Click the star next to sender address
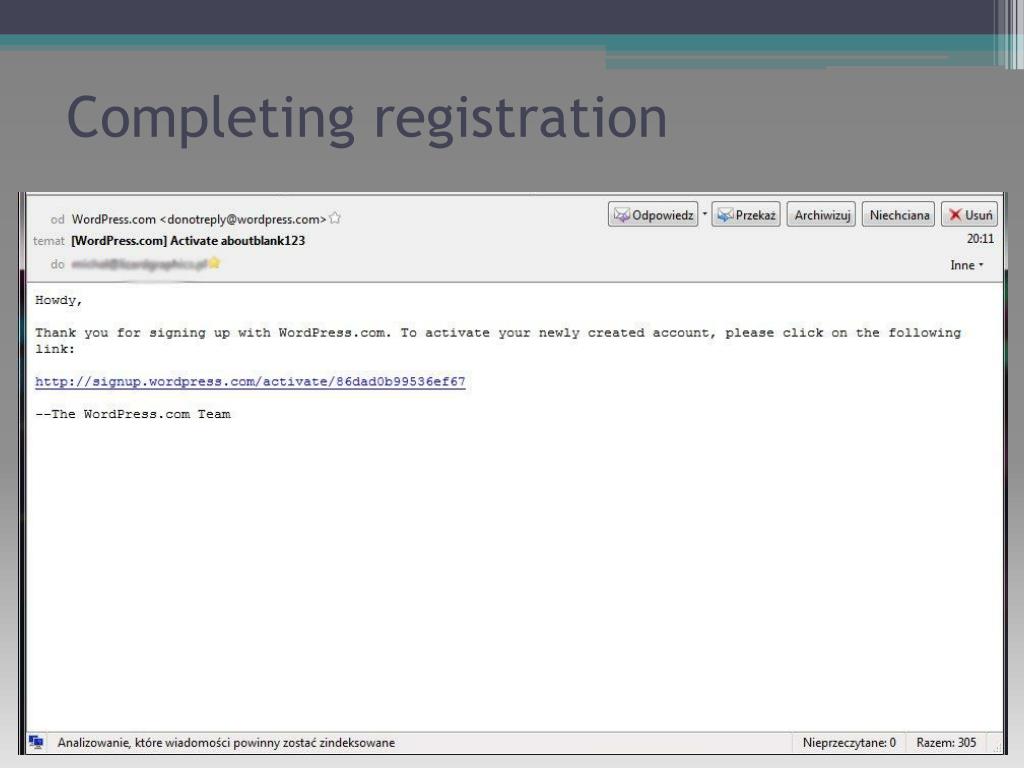 [x=335, y=218]
